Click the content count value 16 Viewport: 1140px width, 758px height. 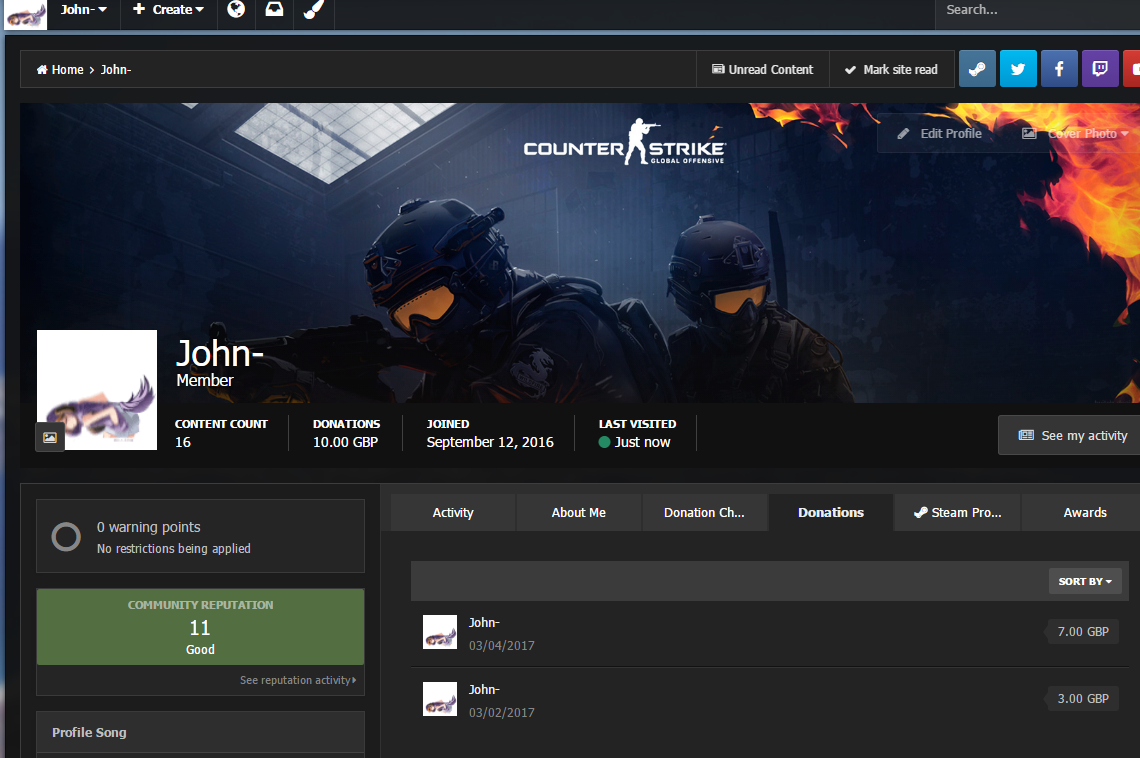pos(183,442)
